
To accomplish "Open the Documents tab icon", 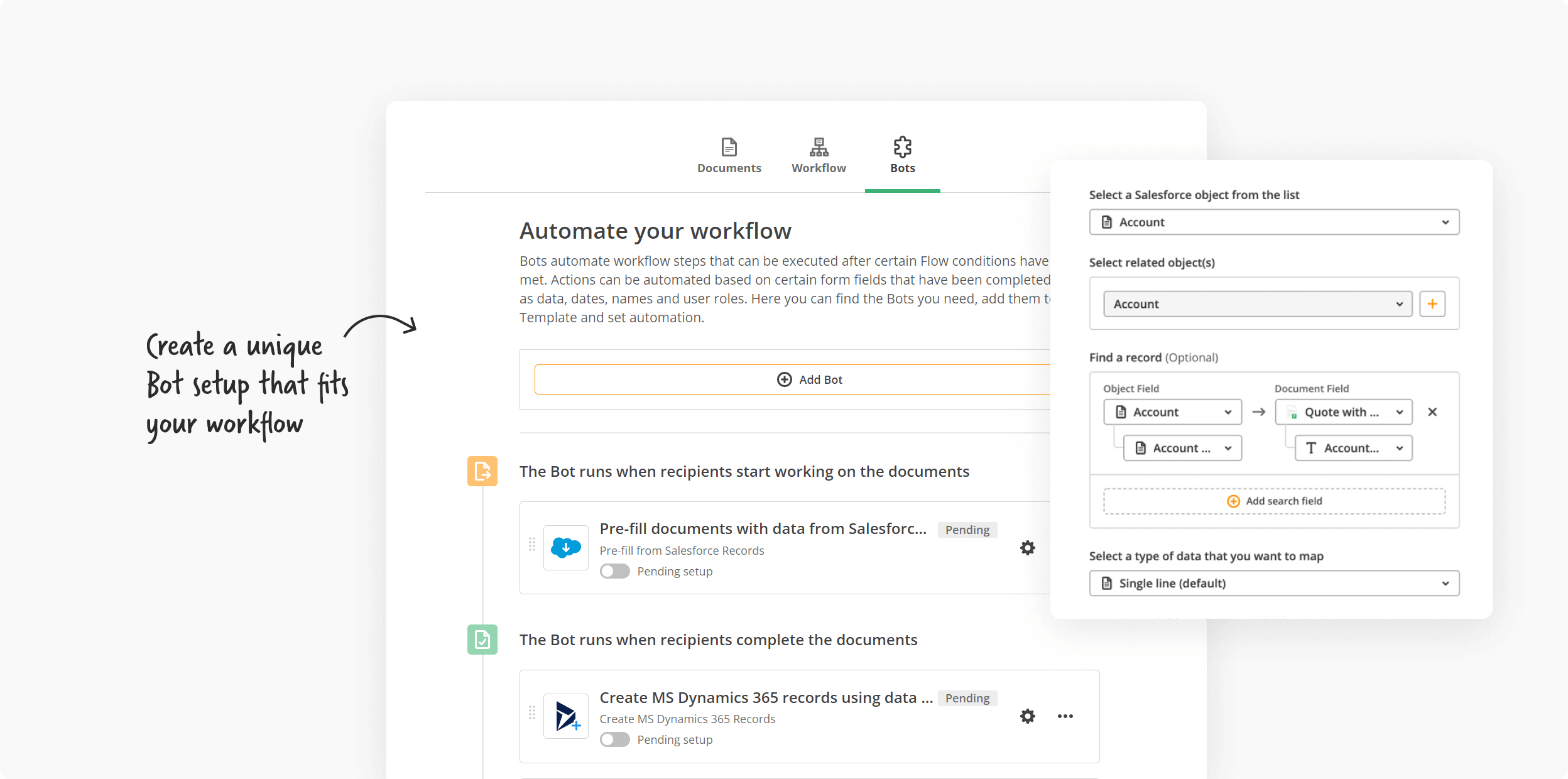I will [x=729, y=147].
